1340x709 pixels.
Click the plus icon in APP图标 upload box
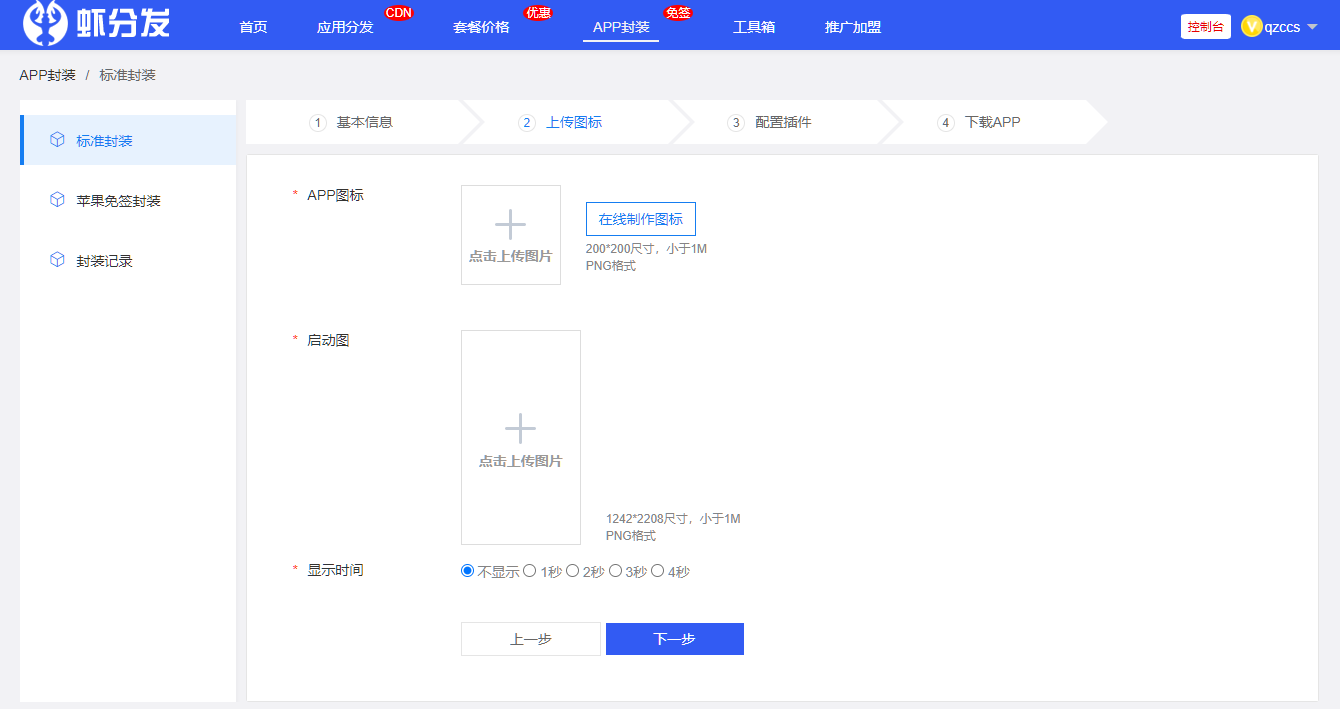[x=510, y=225]
